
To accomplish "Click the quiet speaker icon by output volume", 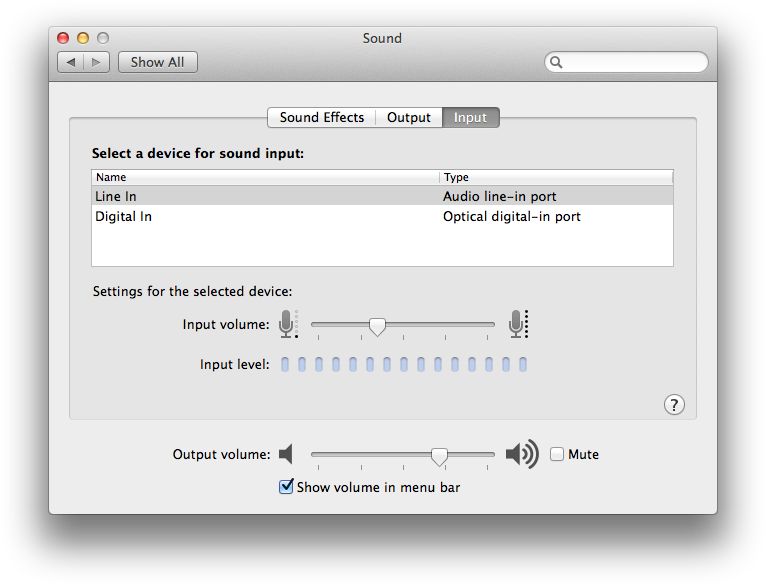I will click(x=287, y=454).
